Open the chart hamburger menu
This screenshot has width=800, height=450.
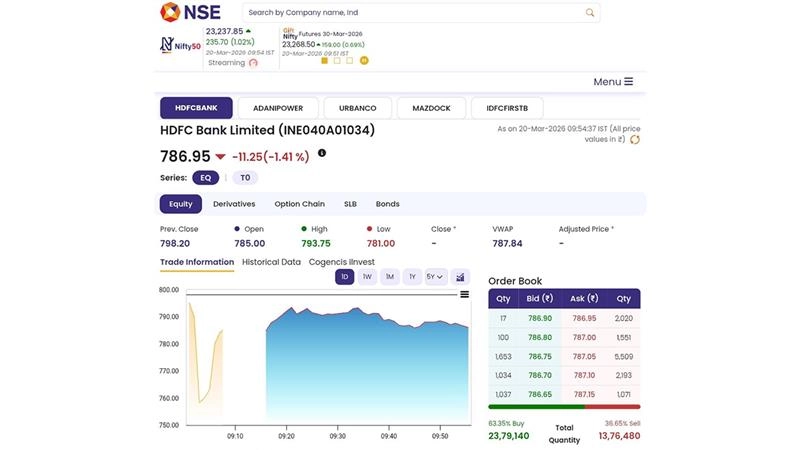(x=464, y=294)
